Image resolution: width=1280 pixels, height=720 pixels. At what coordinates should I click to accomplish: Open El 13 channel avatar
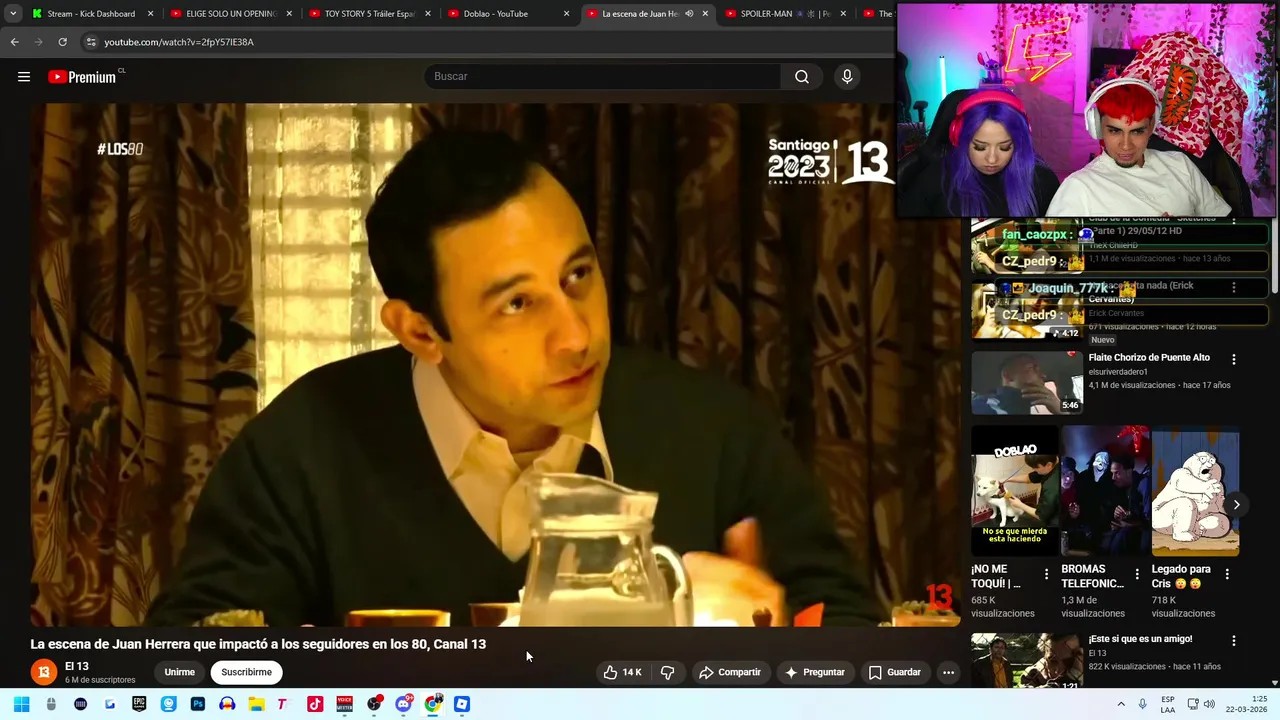(43, 672)
